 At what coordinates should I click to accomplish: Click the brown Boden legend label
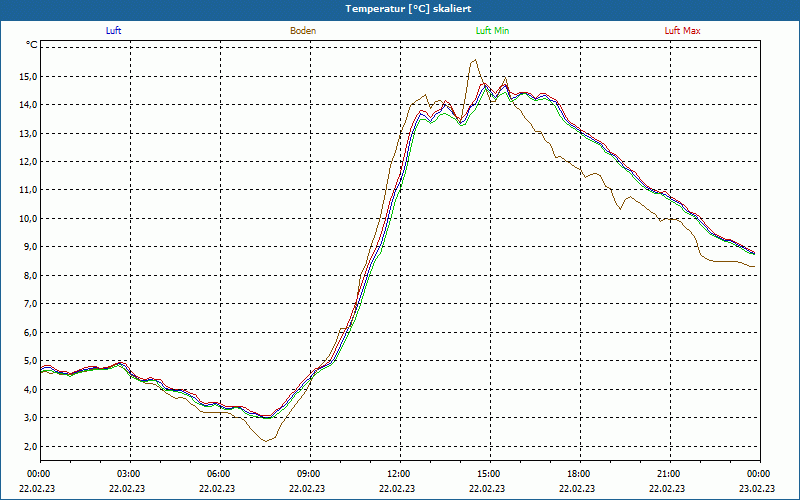(x=303, y=31)
